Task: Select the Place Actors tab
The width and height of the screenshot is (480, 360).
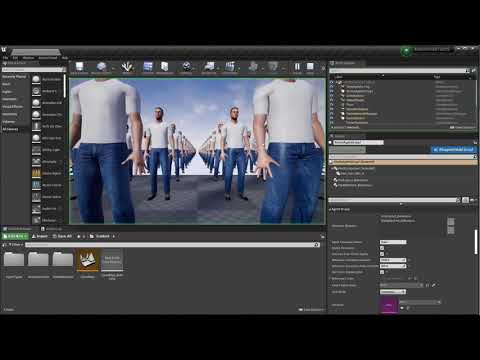Action: tap(21, 63)
